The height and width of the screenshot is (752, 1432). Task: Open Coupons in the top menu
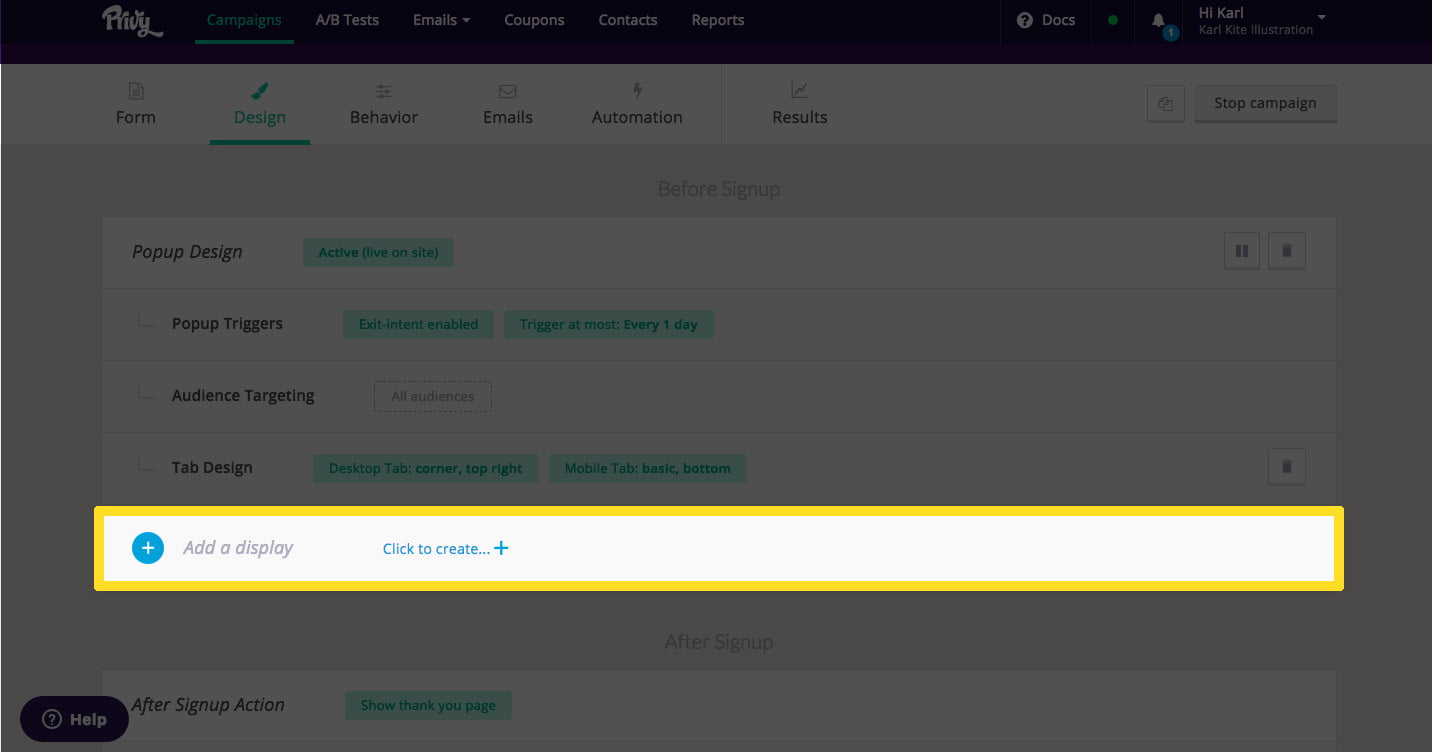tap(534, 20)
